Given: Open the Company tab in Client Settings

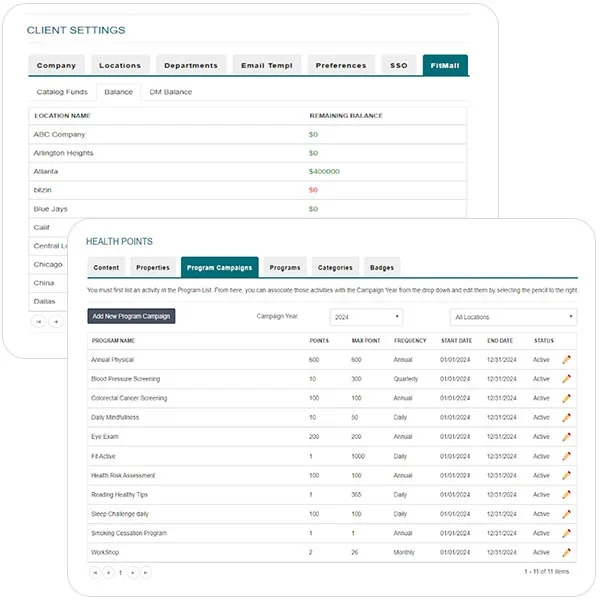Looking at the screenshot, I should click(56, 65).
